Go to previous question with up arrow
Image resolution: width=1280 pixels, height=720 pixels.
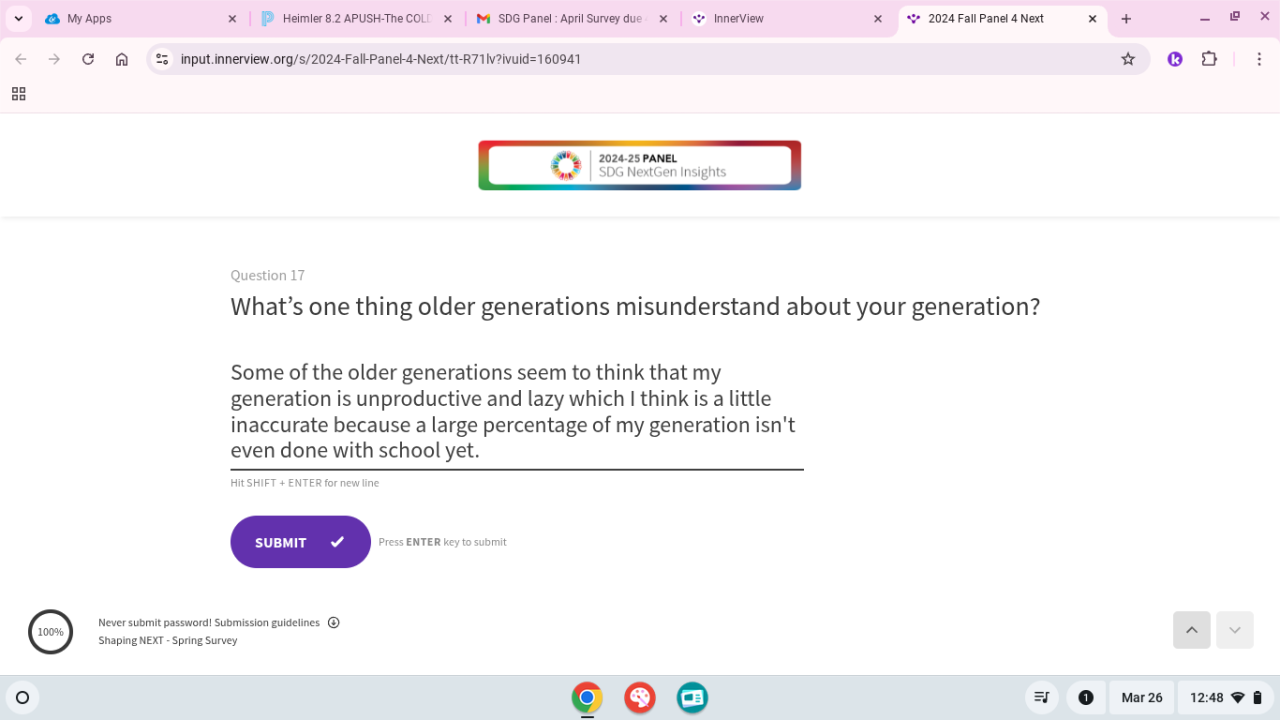[x=1191, y=630]
